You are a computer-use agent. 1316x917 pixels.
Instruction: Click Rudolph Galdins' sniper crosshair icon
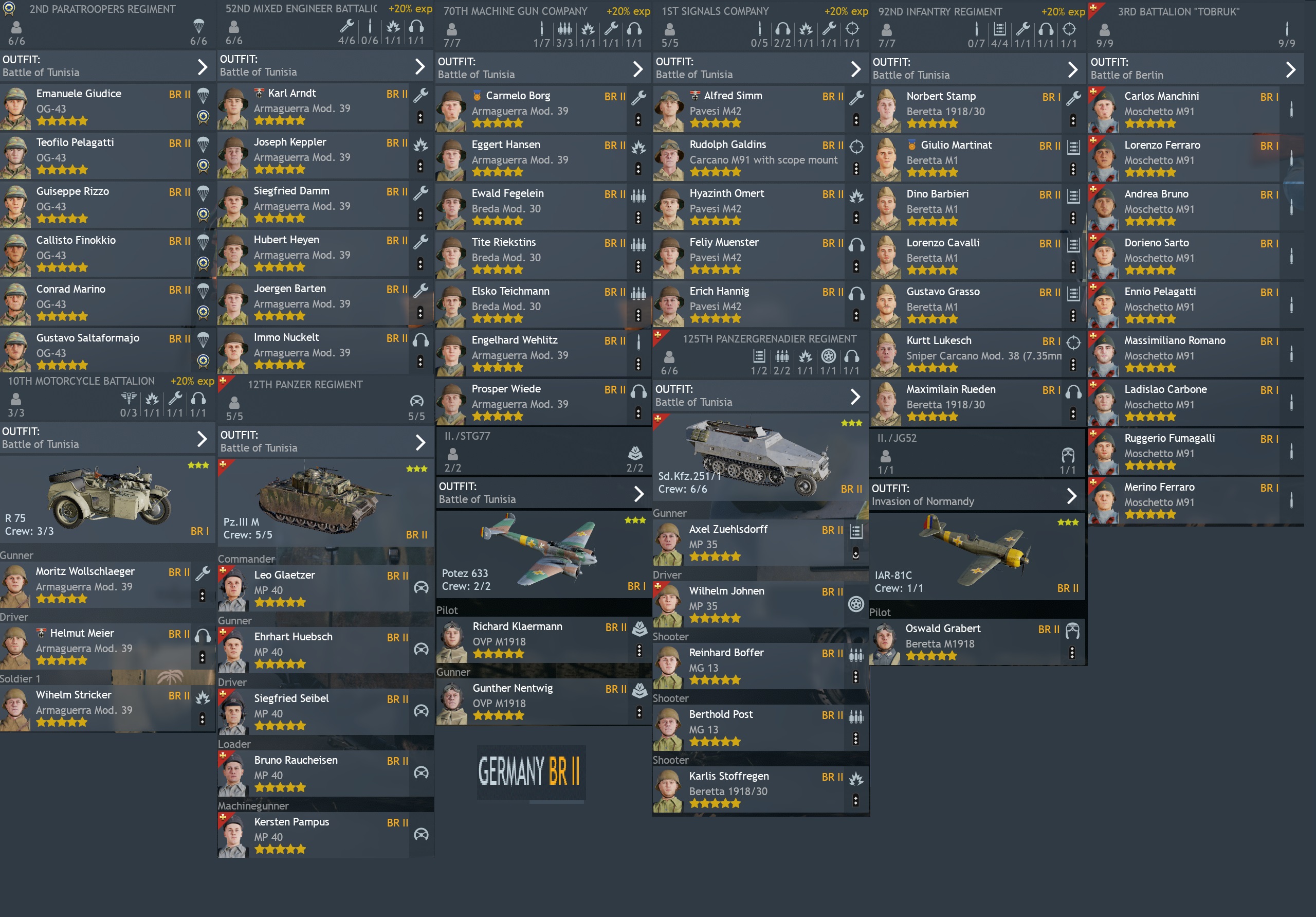click(x=856, y=147)
